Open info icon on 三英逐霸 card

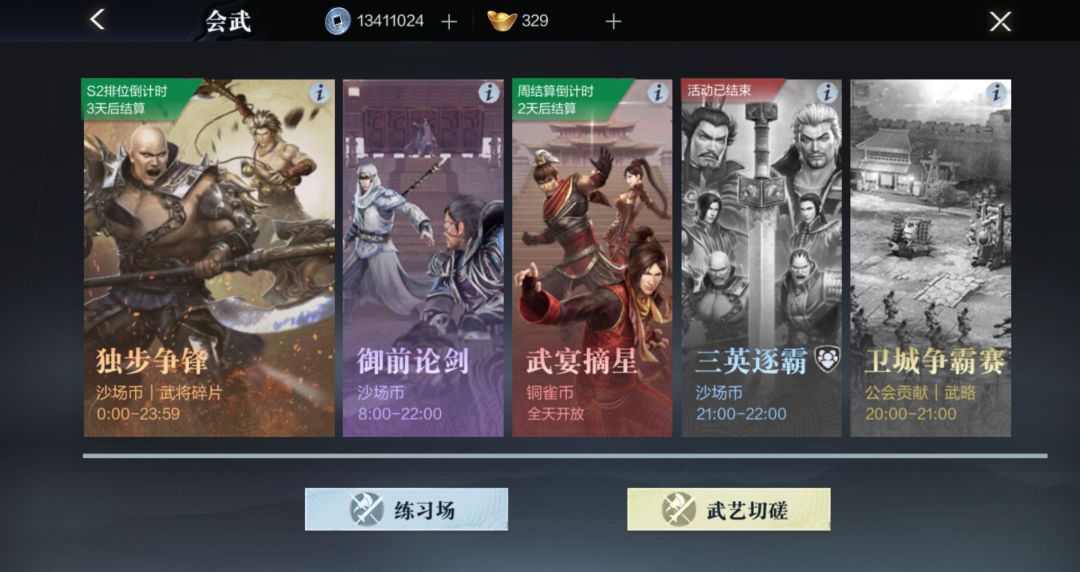(x=827, y=92)
